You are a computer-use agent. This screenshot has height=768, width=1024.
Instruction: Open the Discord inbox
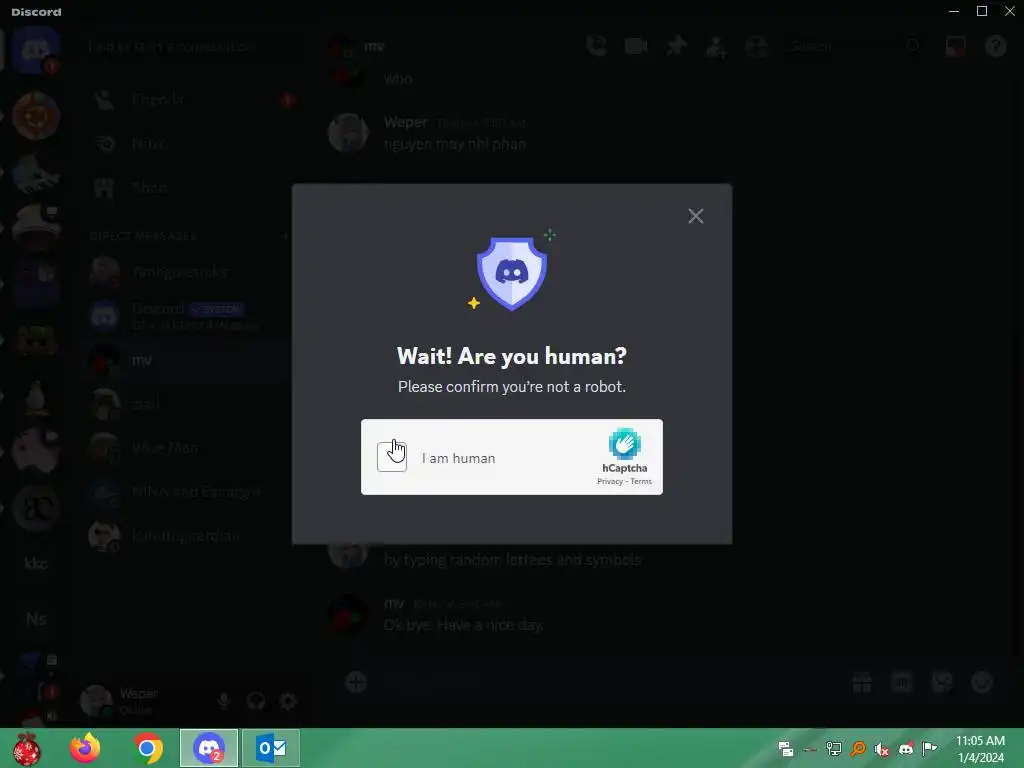[x=955, y=46]
